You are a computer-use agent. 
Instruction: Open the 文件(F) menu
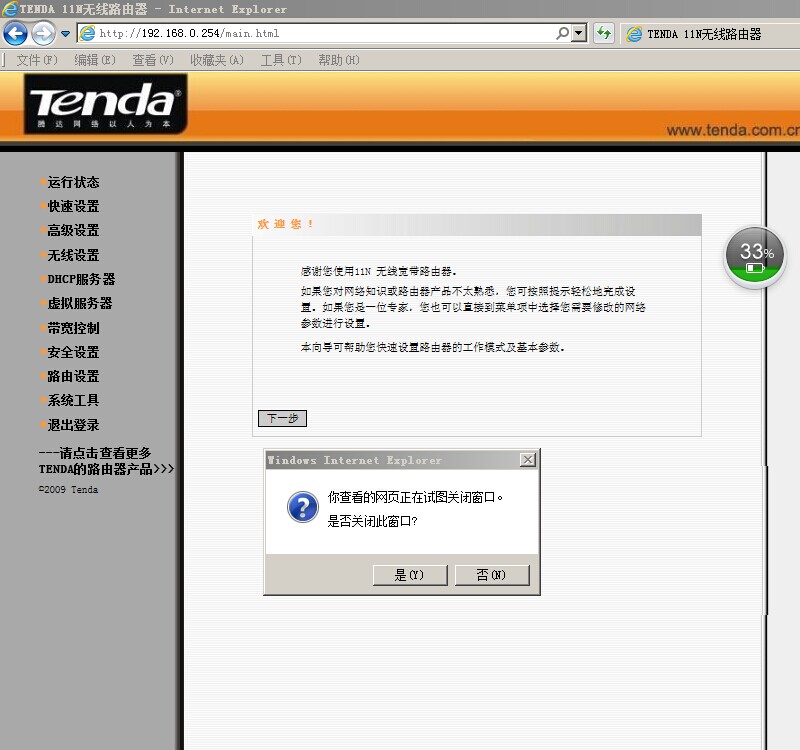[37, 60]
